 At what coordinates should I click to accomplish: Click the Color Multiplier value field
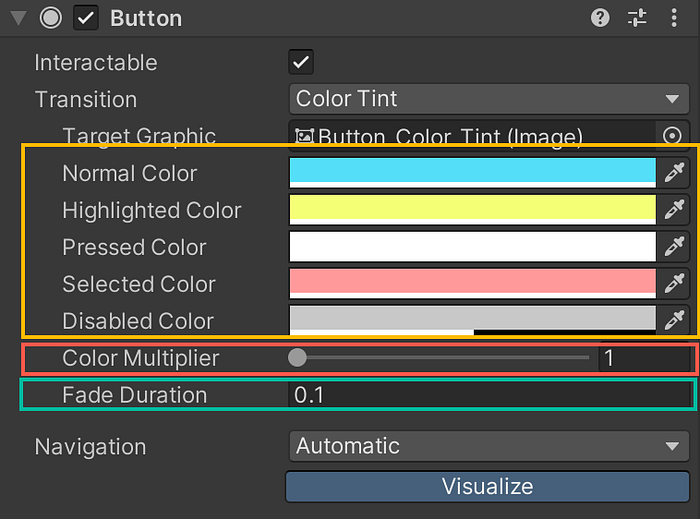click(642, 358)
